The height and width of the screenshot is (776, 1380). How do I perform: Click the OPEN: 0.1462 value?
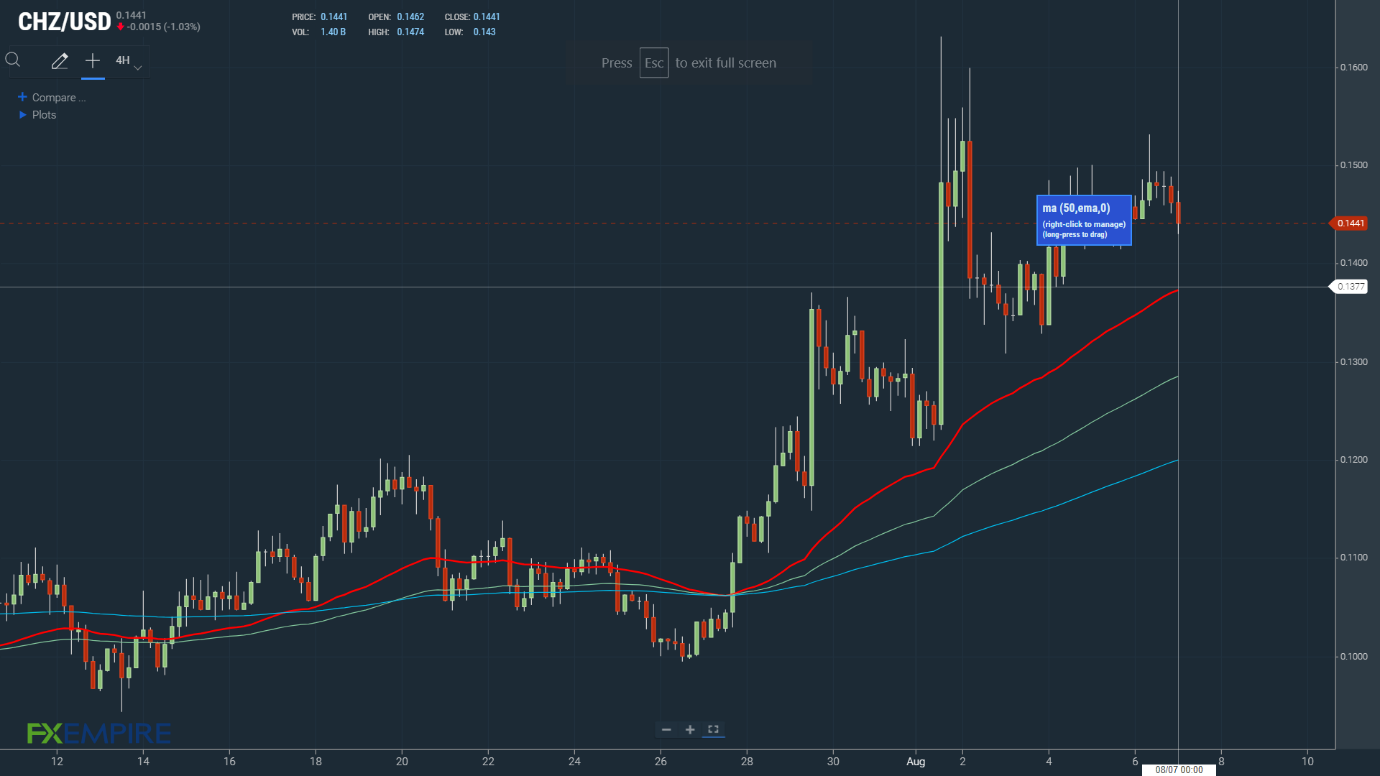click(x=409, y=17)
